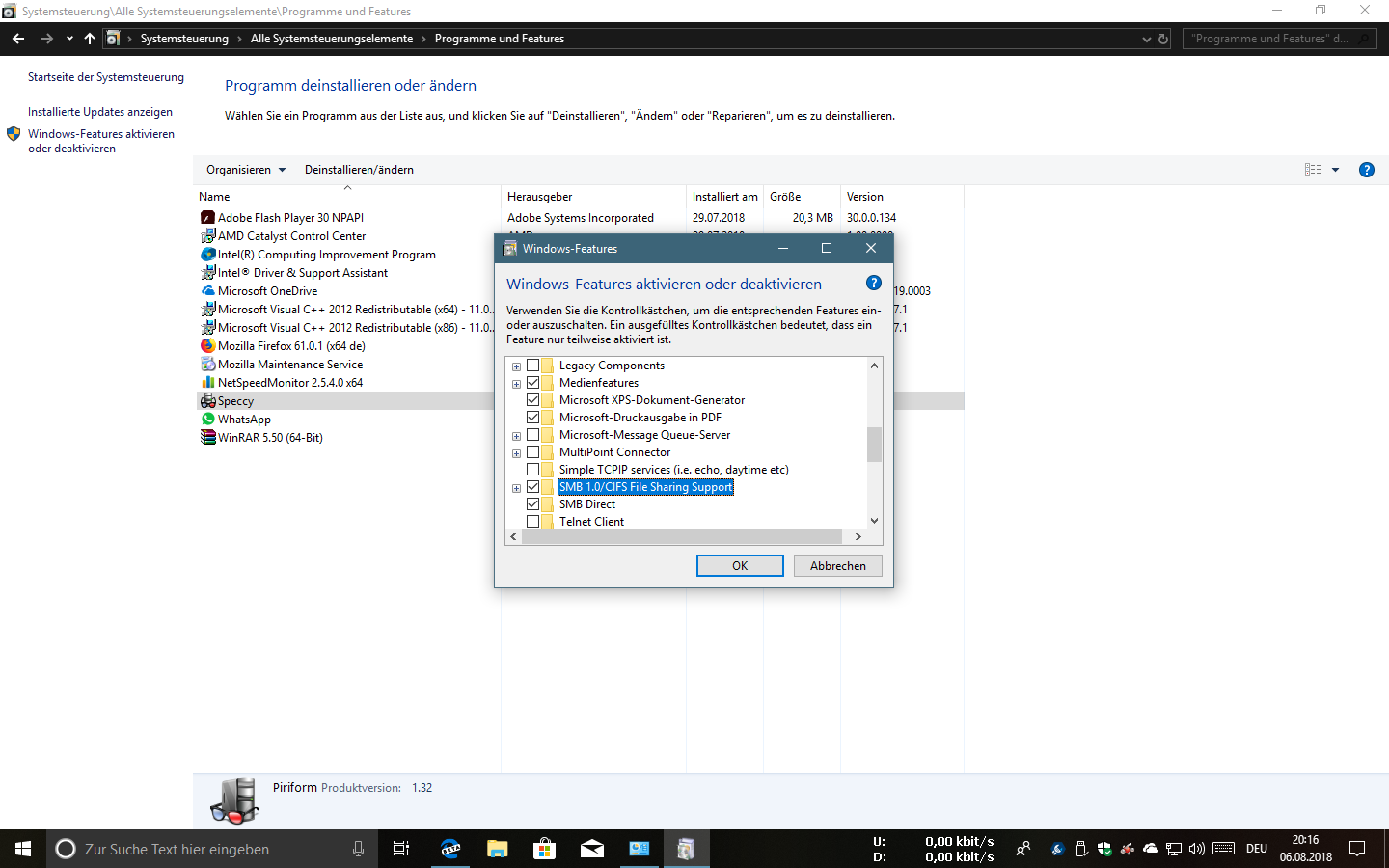The image size is (1389, 868).
Task: Open the Organisieren dropdown menu
Action: (246, 170)
